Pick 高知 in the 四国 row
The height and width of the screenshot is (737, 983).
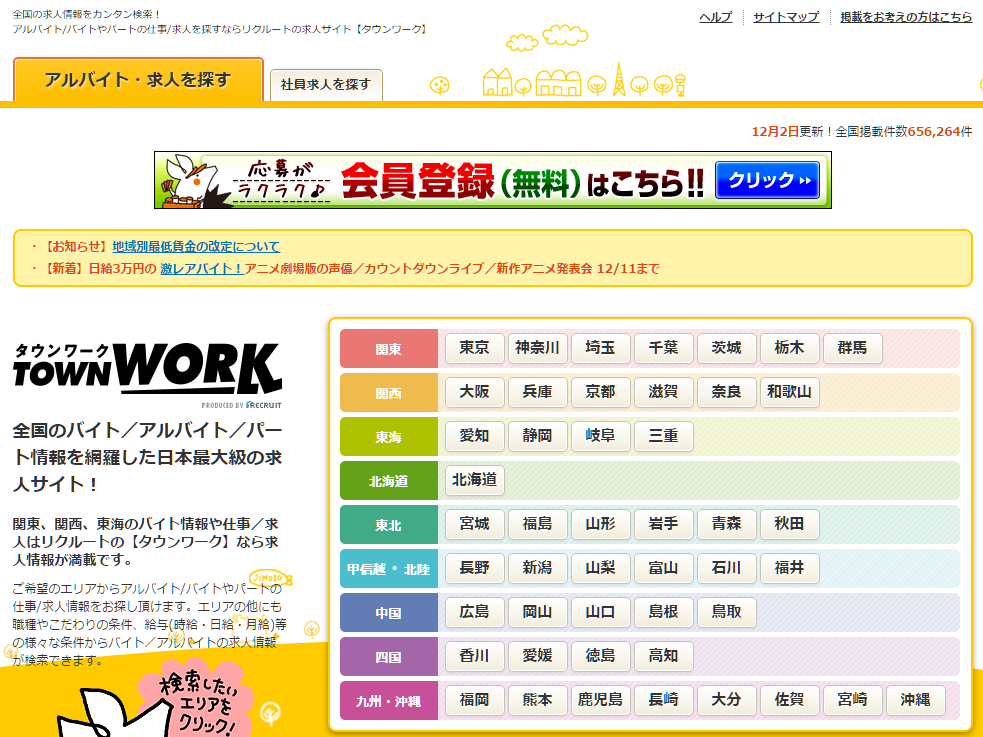point(663,656)
